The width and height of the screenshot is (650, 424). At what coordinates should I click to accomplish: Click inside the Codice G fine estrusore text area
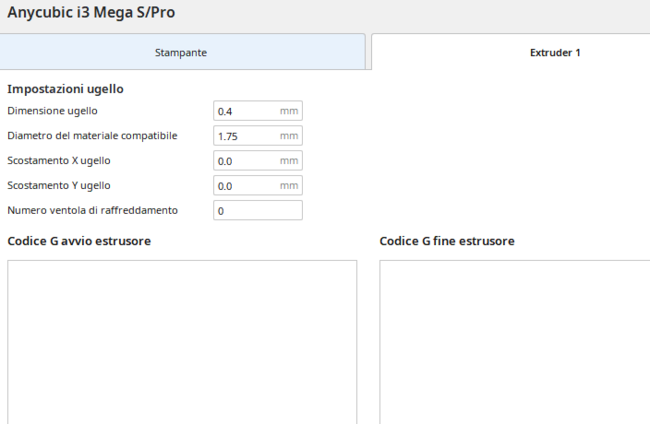[514, 340]
